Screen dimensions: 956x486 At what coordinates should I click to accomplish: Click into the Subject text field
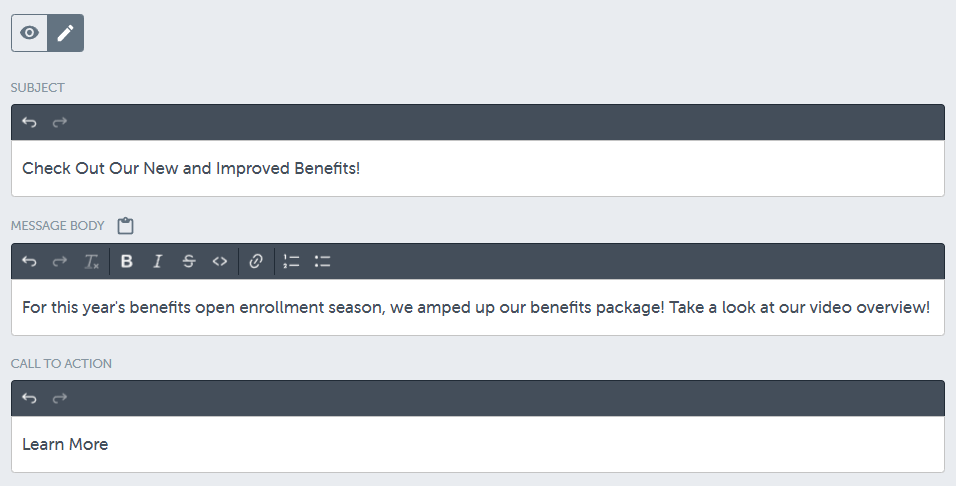pos(478,168)
